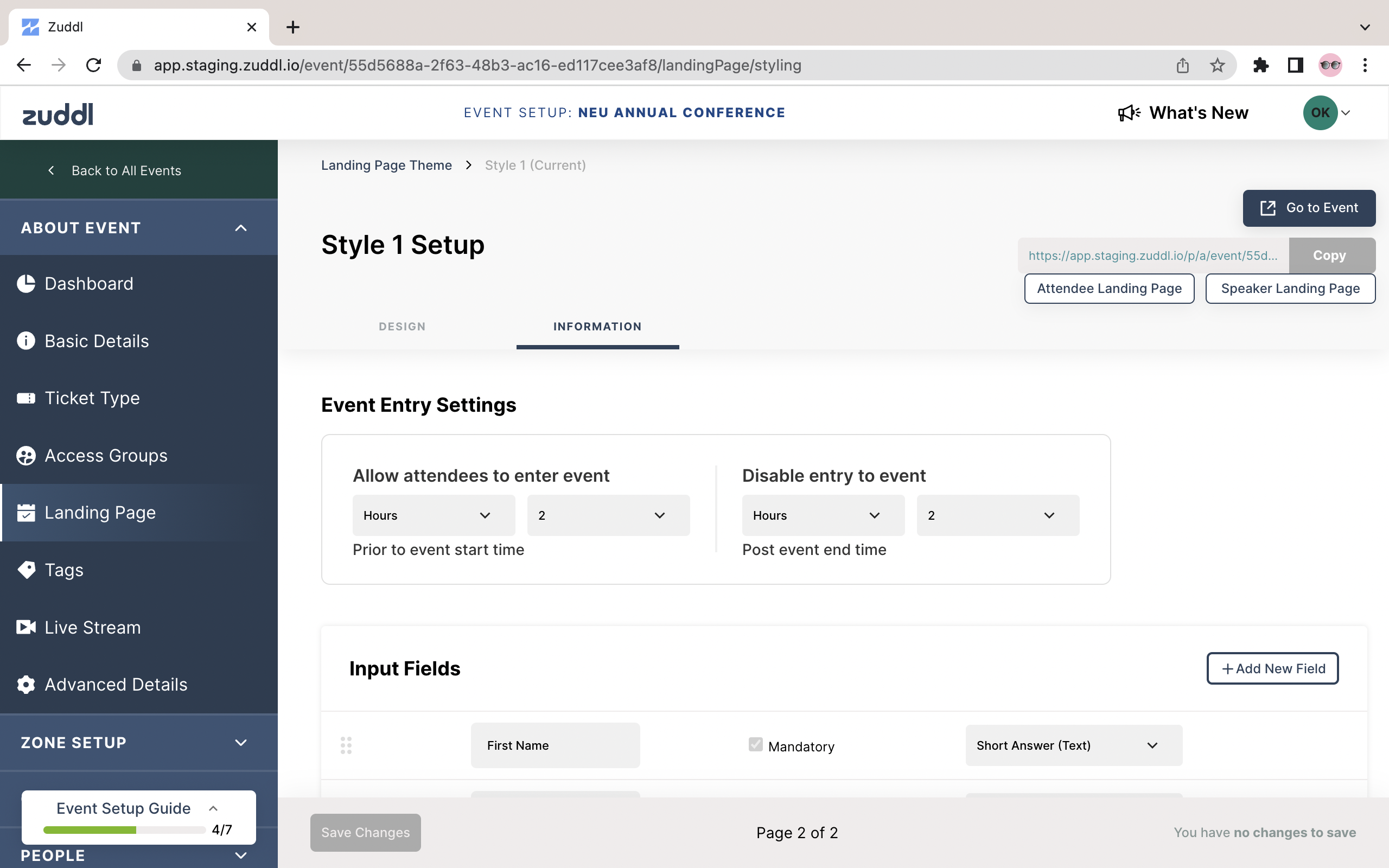The height and width of the screenshot is (868, 1389).
Task: Click Add New Field button
Action: (1272, 668)
